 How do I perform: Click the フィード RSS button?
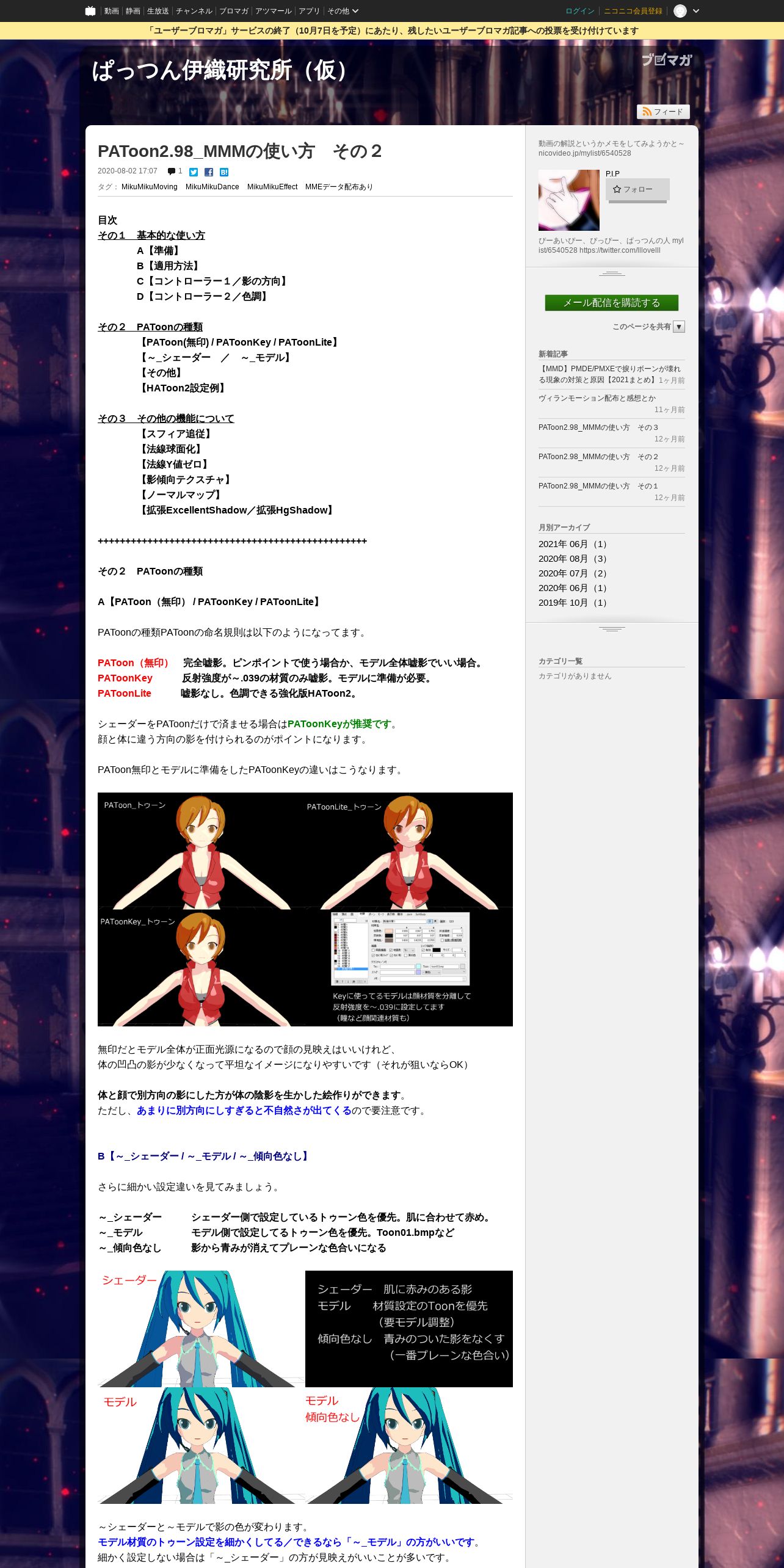663,112
